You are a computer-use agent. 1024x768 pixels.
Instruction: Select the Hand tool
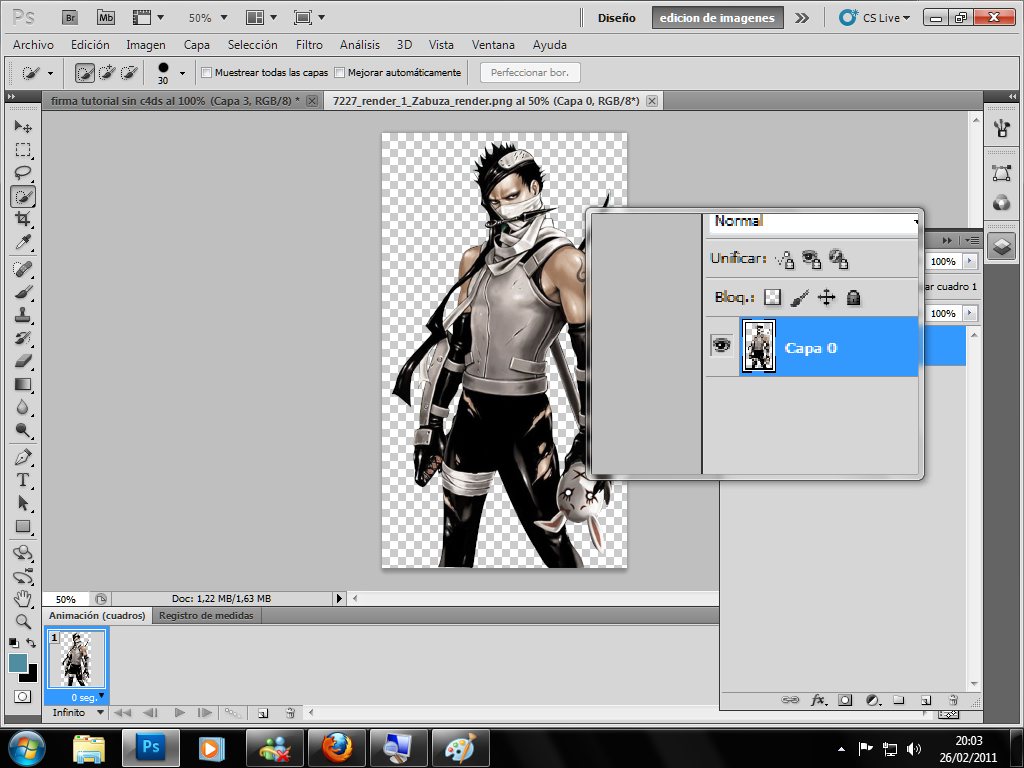click(x=23, y=598)
